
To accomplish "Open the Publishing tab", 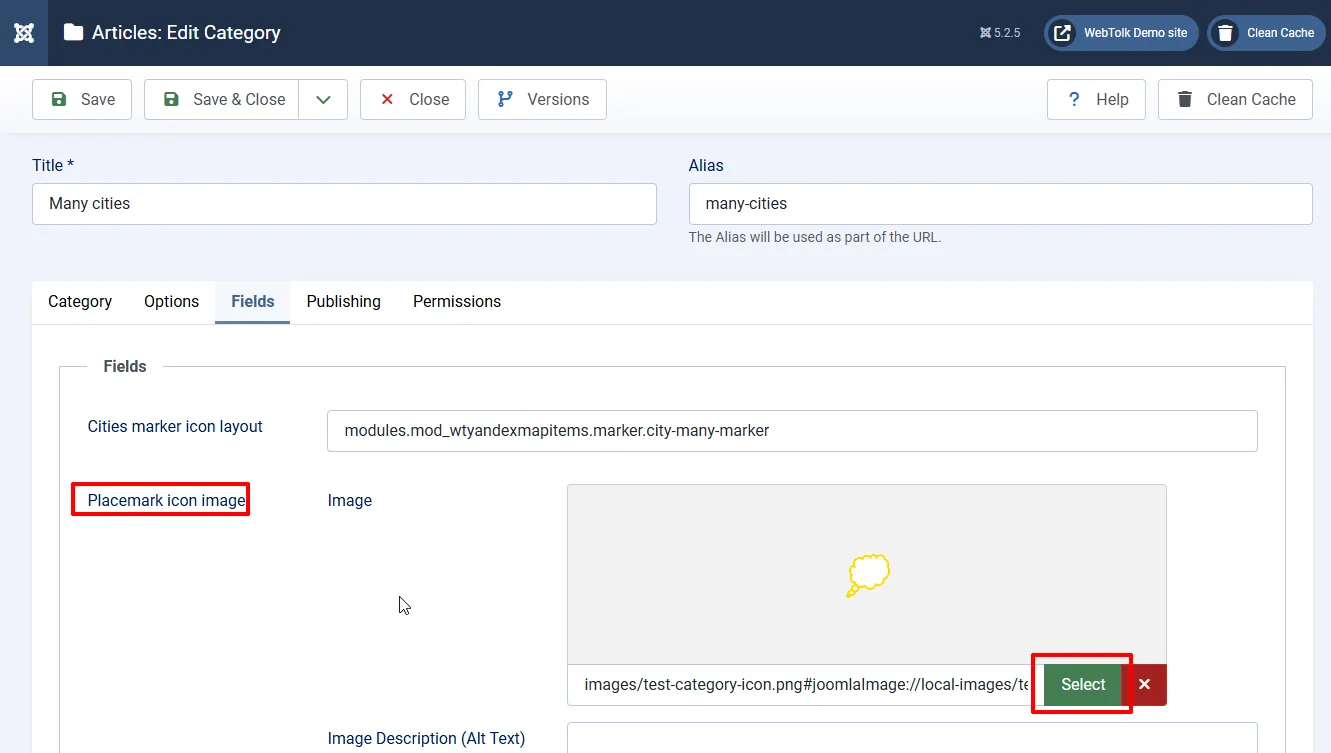I will [x=343, y=301].
